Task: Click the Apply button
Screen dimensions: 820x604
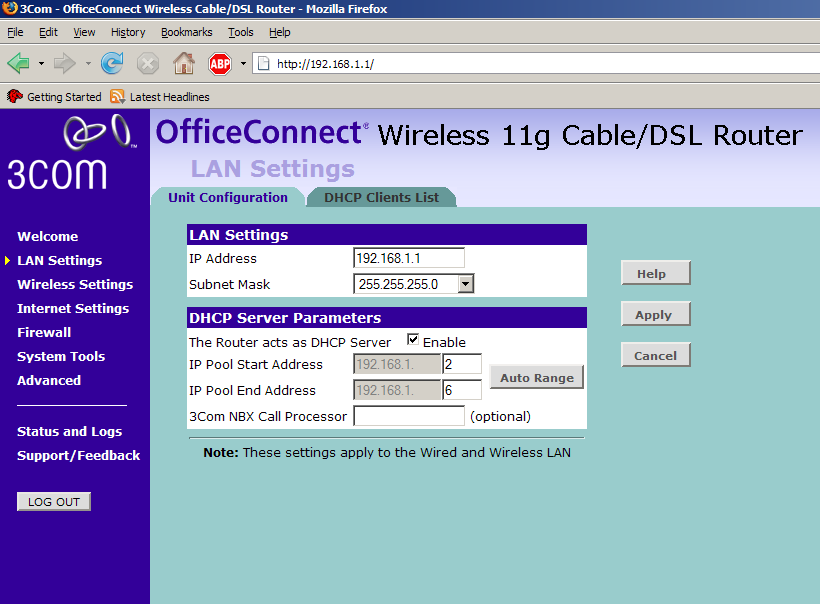Action: pos(656,314)
